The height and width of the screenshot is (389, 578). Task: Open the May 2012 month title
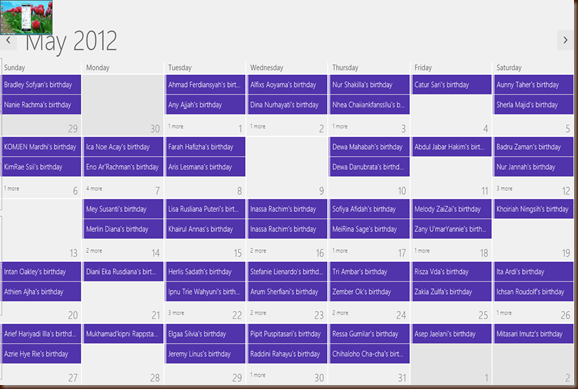click(71, 41)
